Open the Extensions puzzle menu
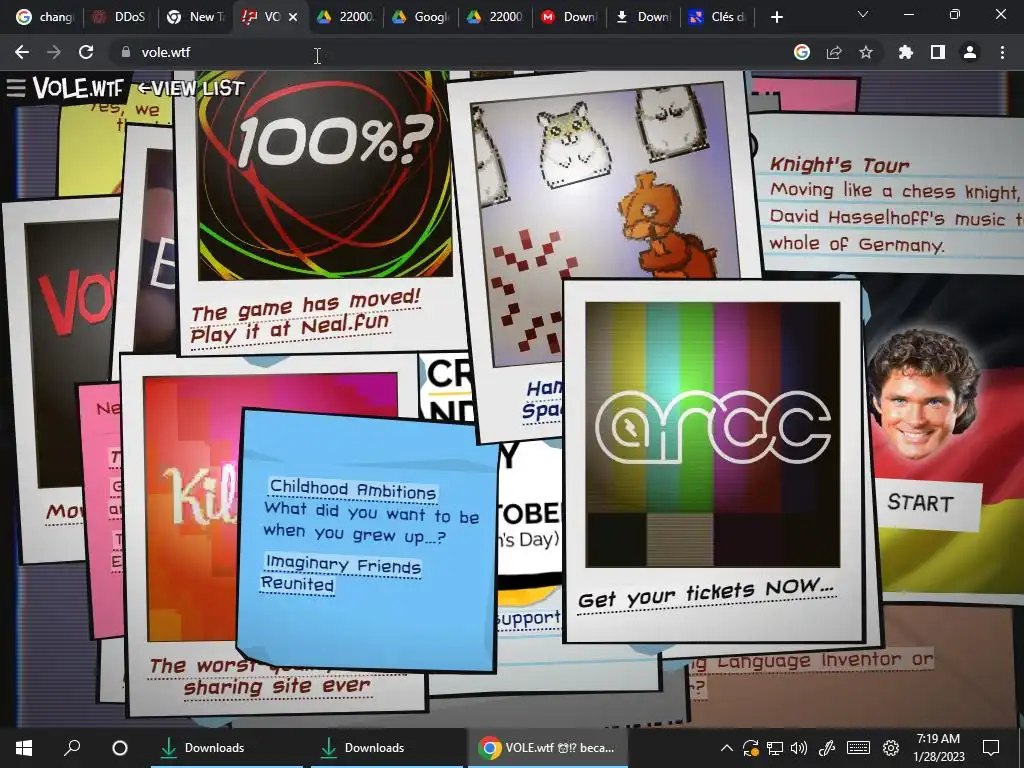This screenshot has width=1024, height=768. [x=905, y=52]
